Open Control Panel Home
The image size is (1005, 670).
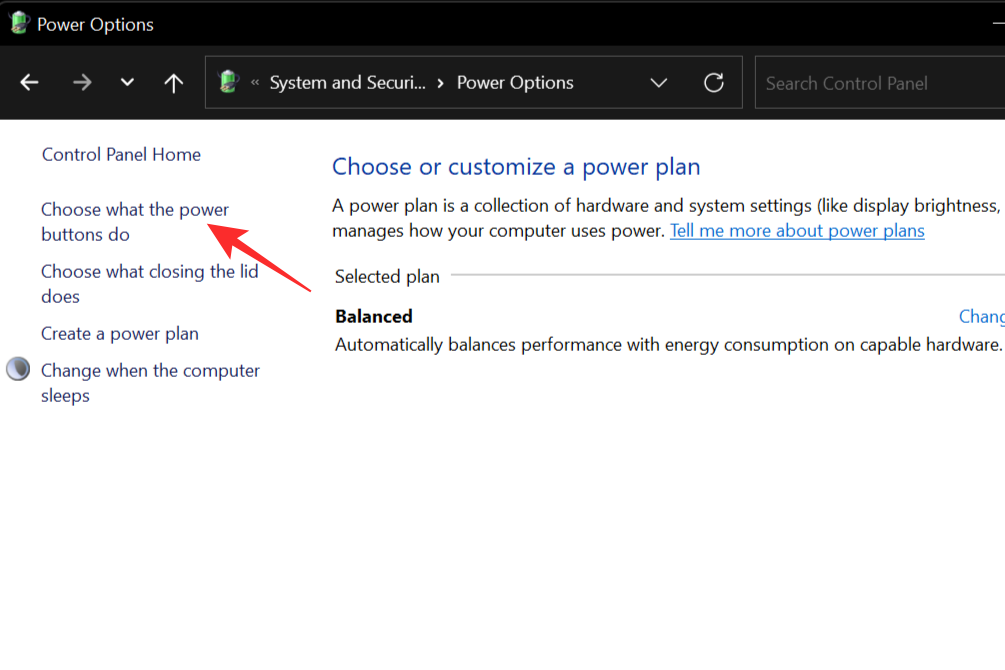click(121, 154)
